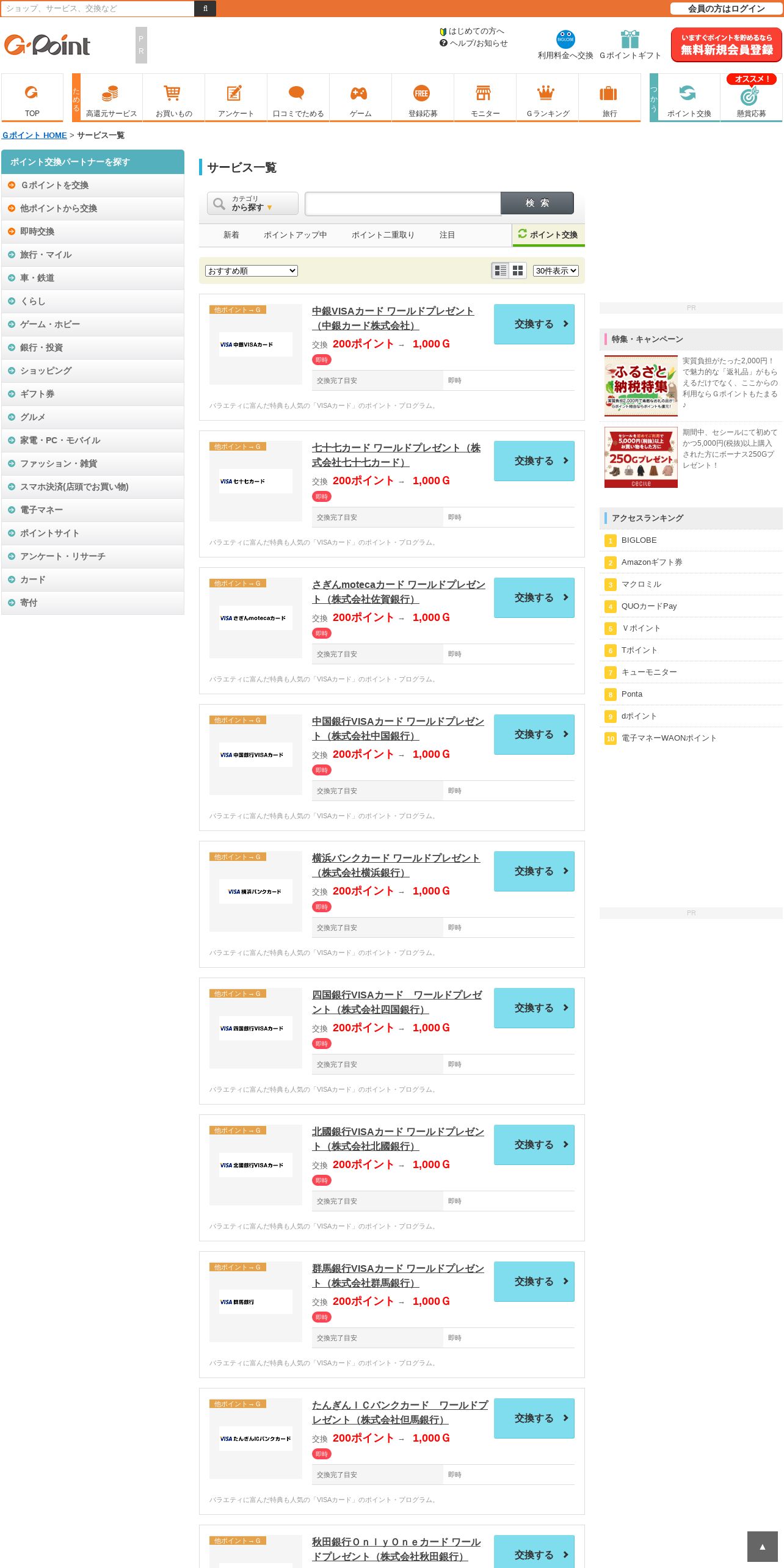Select the 新着 tab
784x1568 pixels.
(x=231, y=235)
